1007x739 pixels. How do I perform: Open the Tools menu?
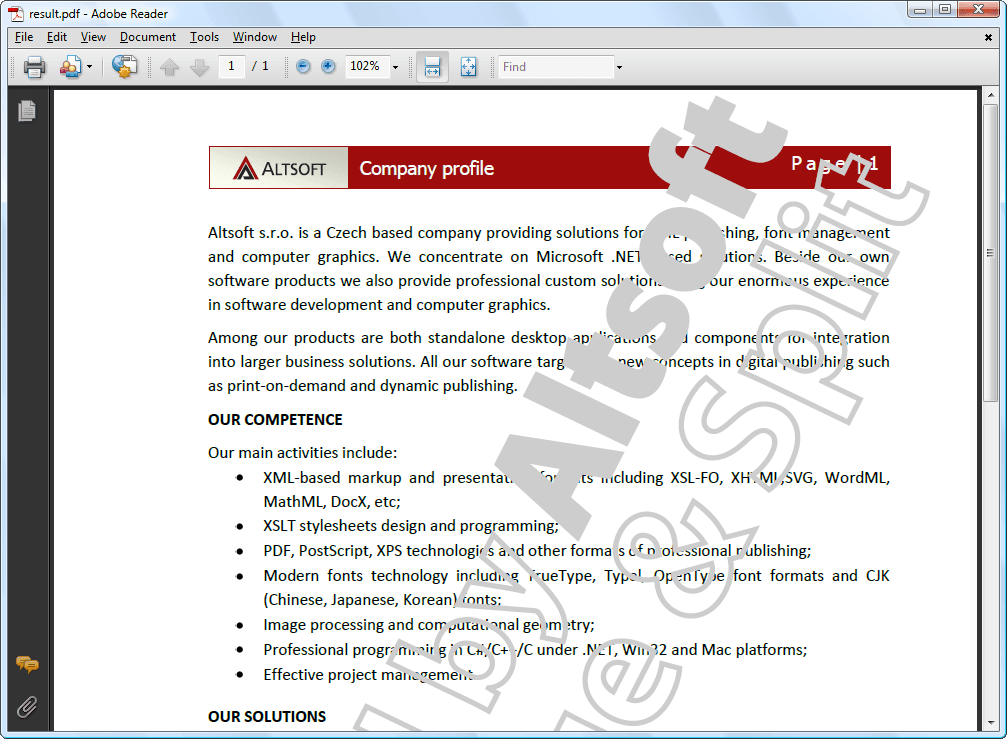point(204,37)
